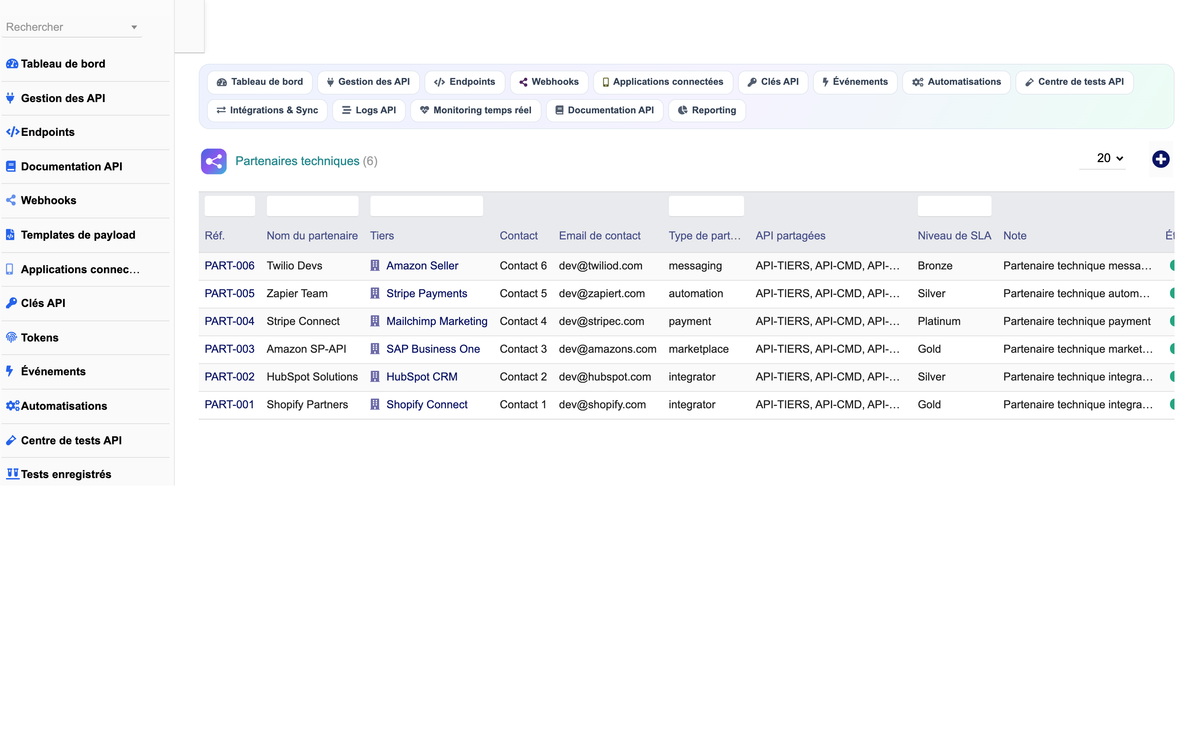1200x743 pixels.
Task: Open the Événements top tab
Action: pyautogui.click(x=855, y=82)
